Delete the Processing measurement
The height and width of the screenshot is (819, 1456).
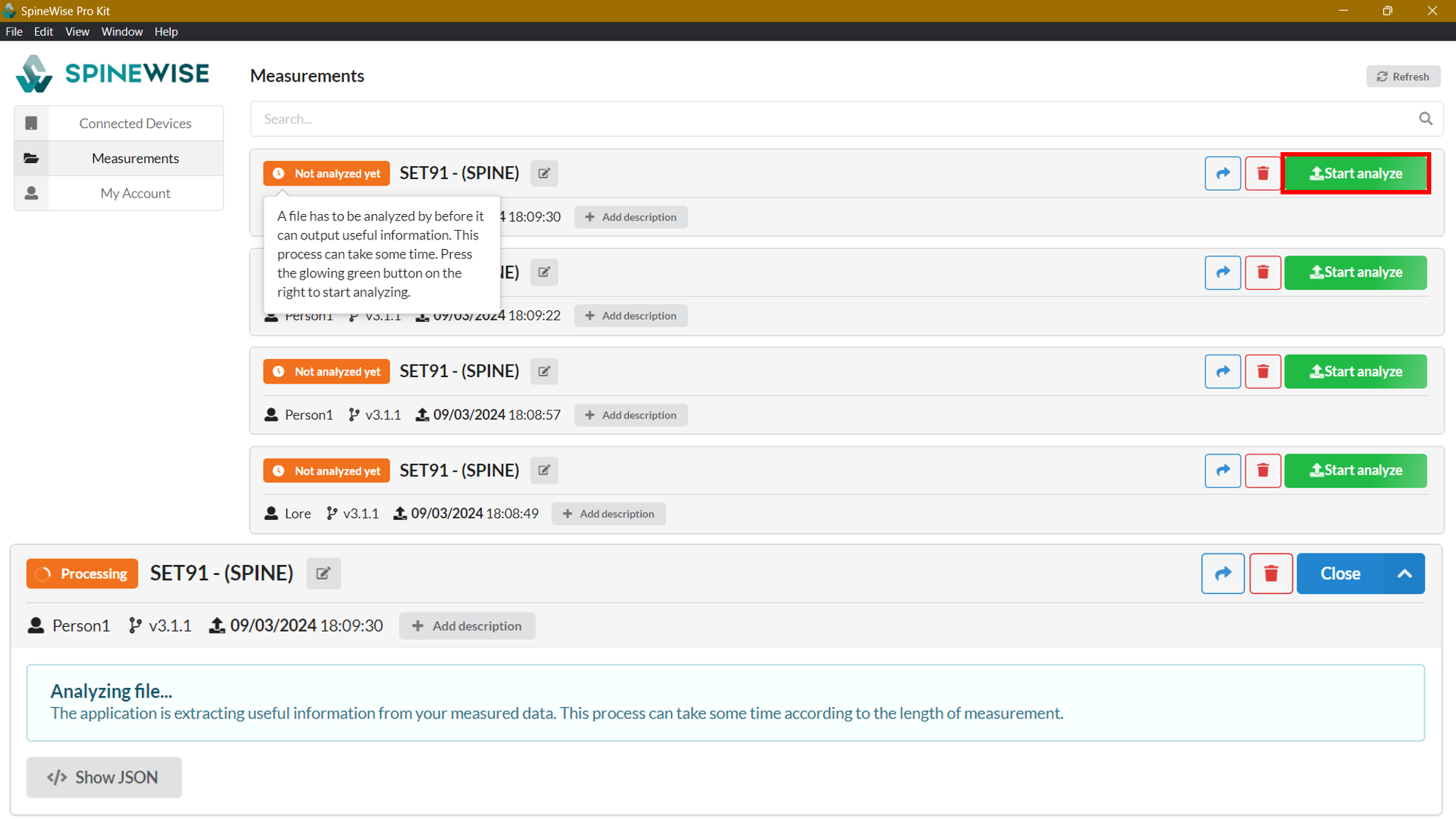[1271, 574]
